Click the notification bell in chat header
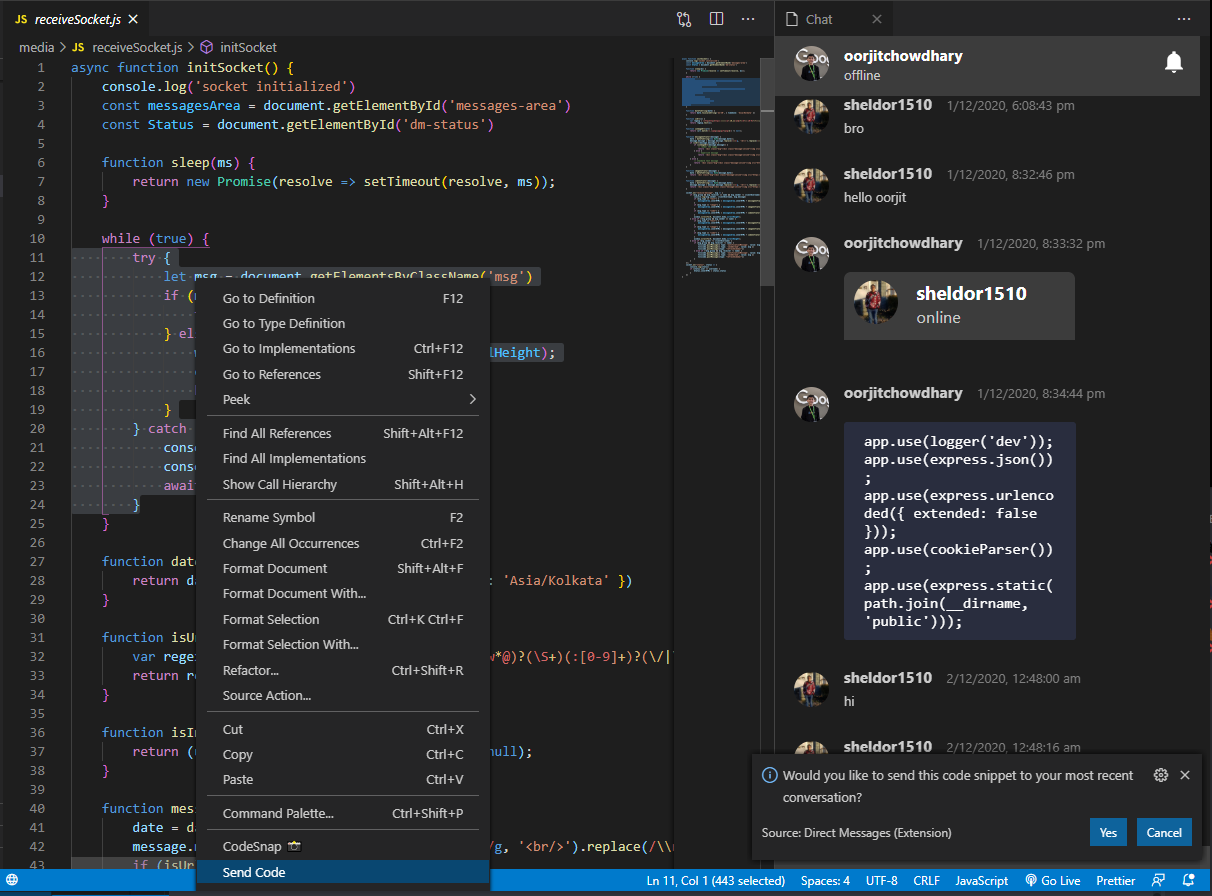This screenshot has width=1212, height=896. point(1174,63)
